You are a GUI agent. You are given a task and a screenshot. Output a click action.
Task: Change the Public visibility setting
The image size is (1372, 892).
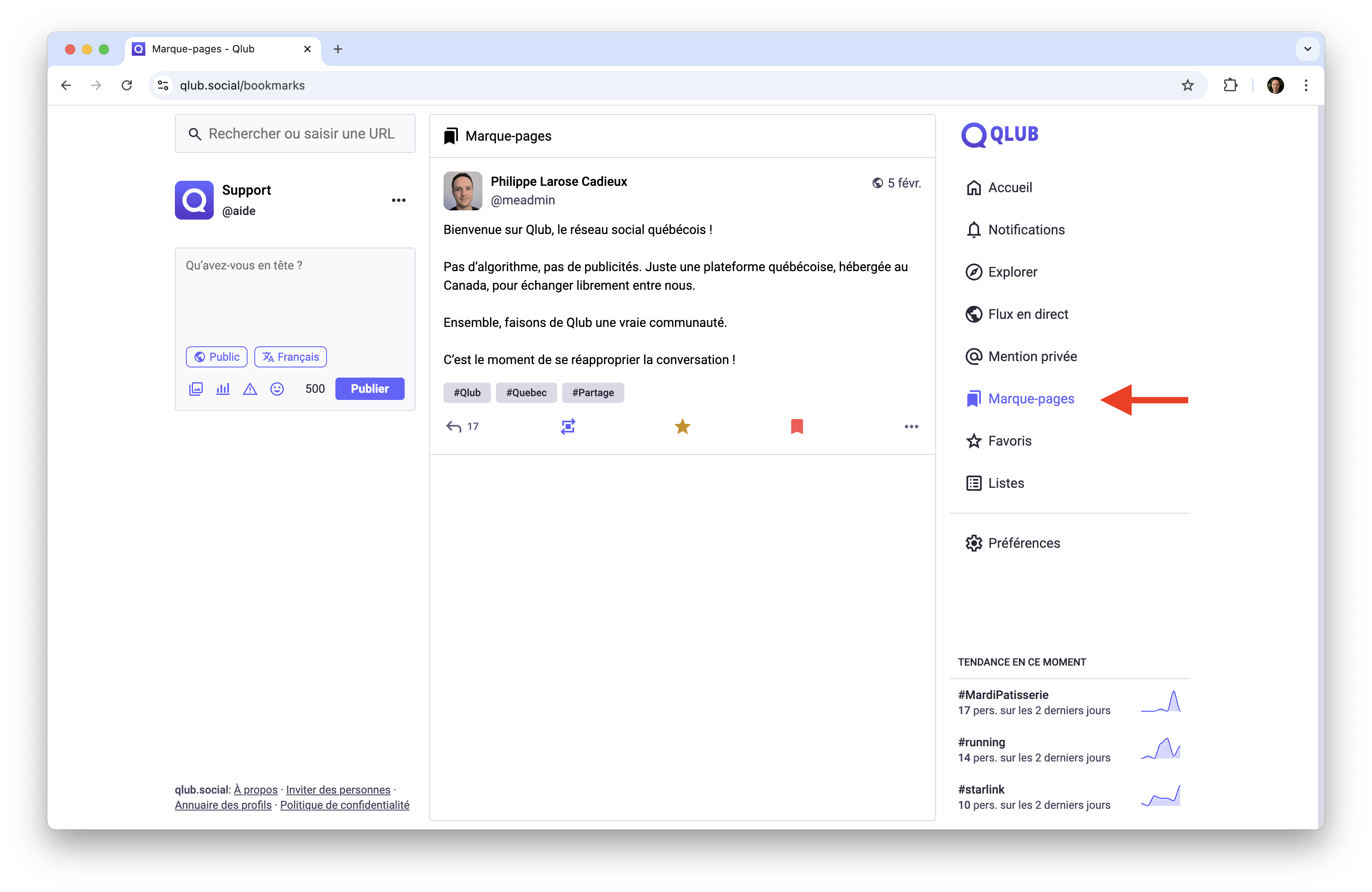coord(217,357)
